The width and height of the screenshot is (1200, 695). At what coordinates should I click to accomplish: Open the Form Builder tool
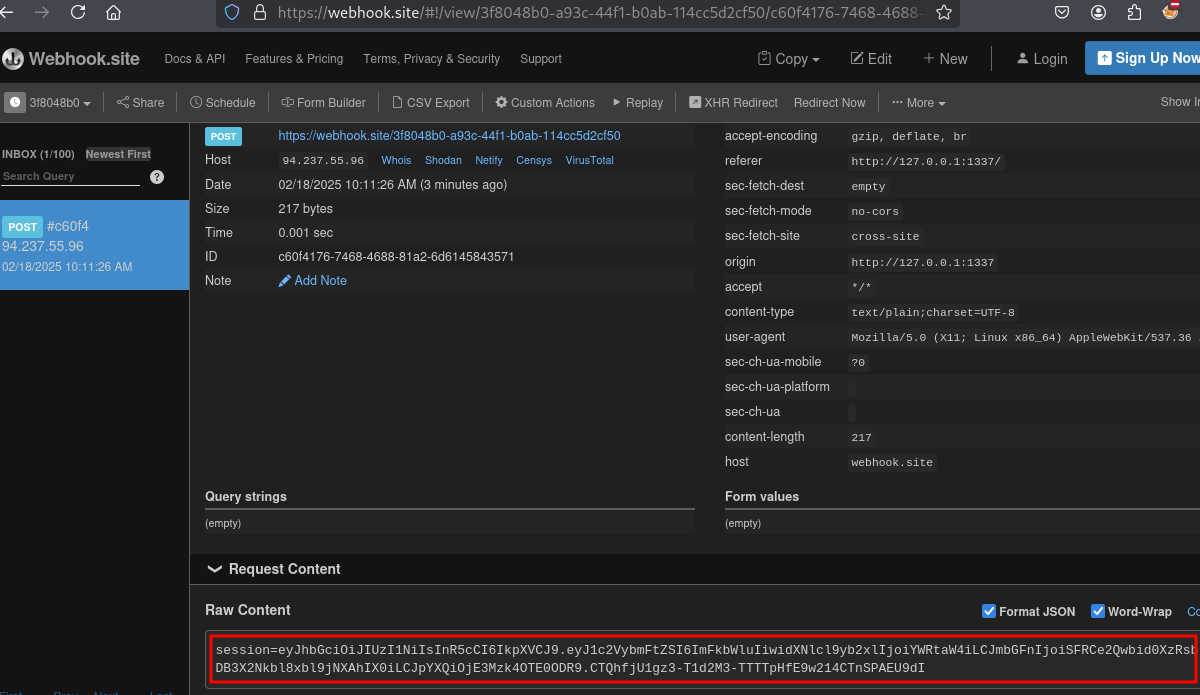(x=324, y=102)
